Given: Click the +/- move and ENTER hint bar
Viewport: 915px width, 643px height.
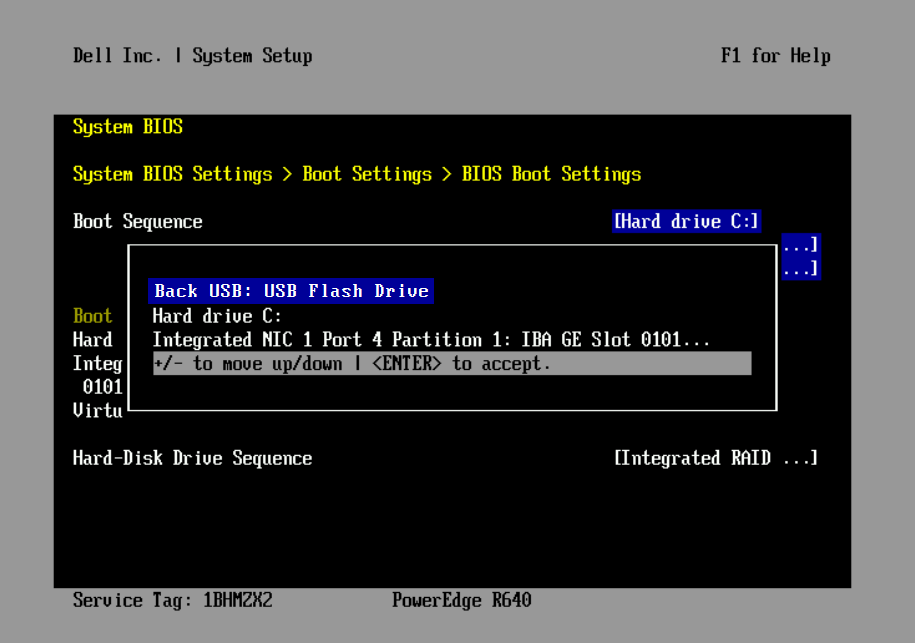Looking at the screenshot, I should [x=451, y=364].
